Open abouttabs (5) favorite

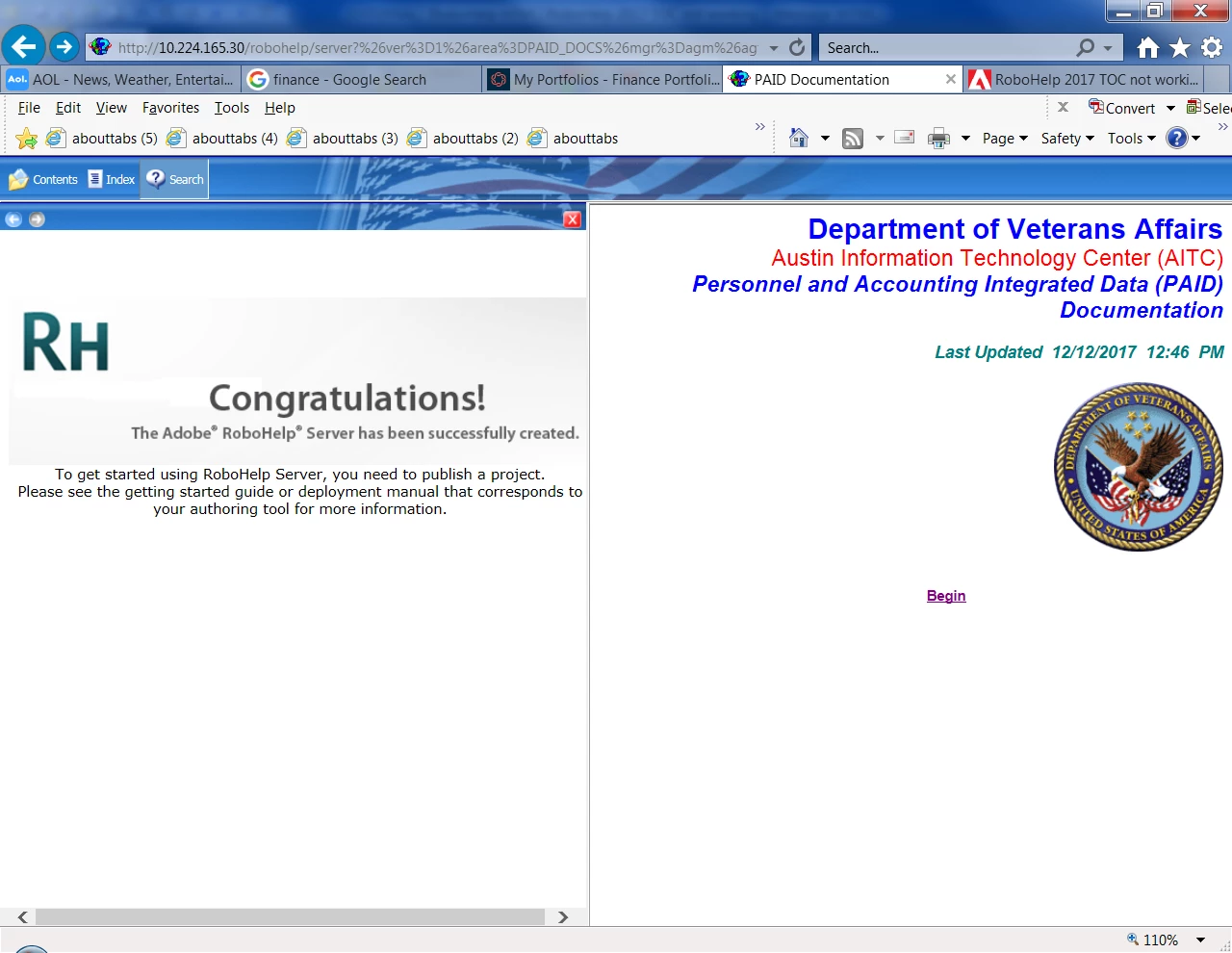coord(102,139)
